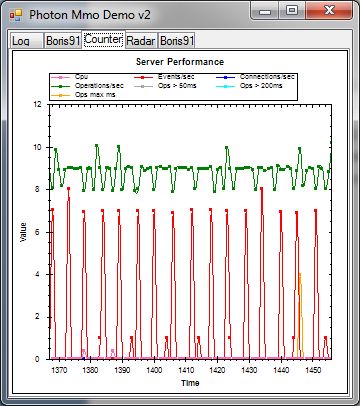Click the Operations/sec legend entry
Image resolution: width=360 pixels, height=406 pixels.
point(87,86)
